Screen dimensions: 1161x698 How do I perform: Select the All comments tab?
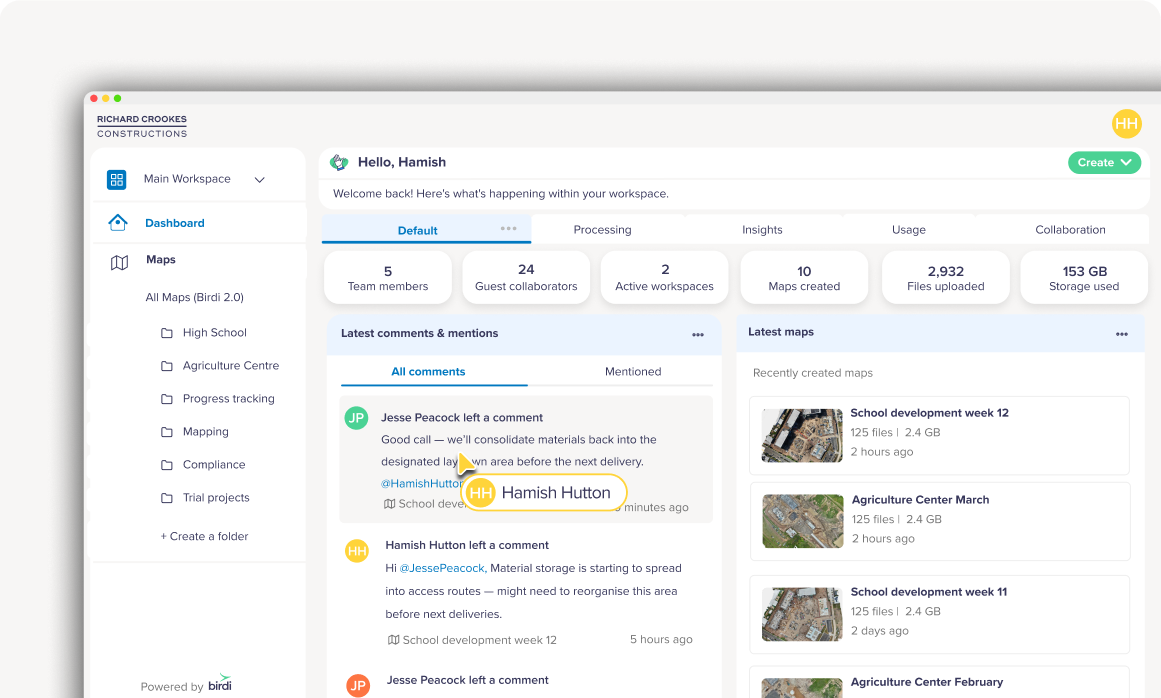pyautogui.click(x=428, y=372)
